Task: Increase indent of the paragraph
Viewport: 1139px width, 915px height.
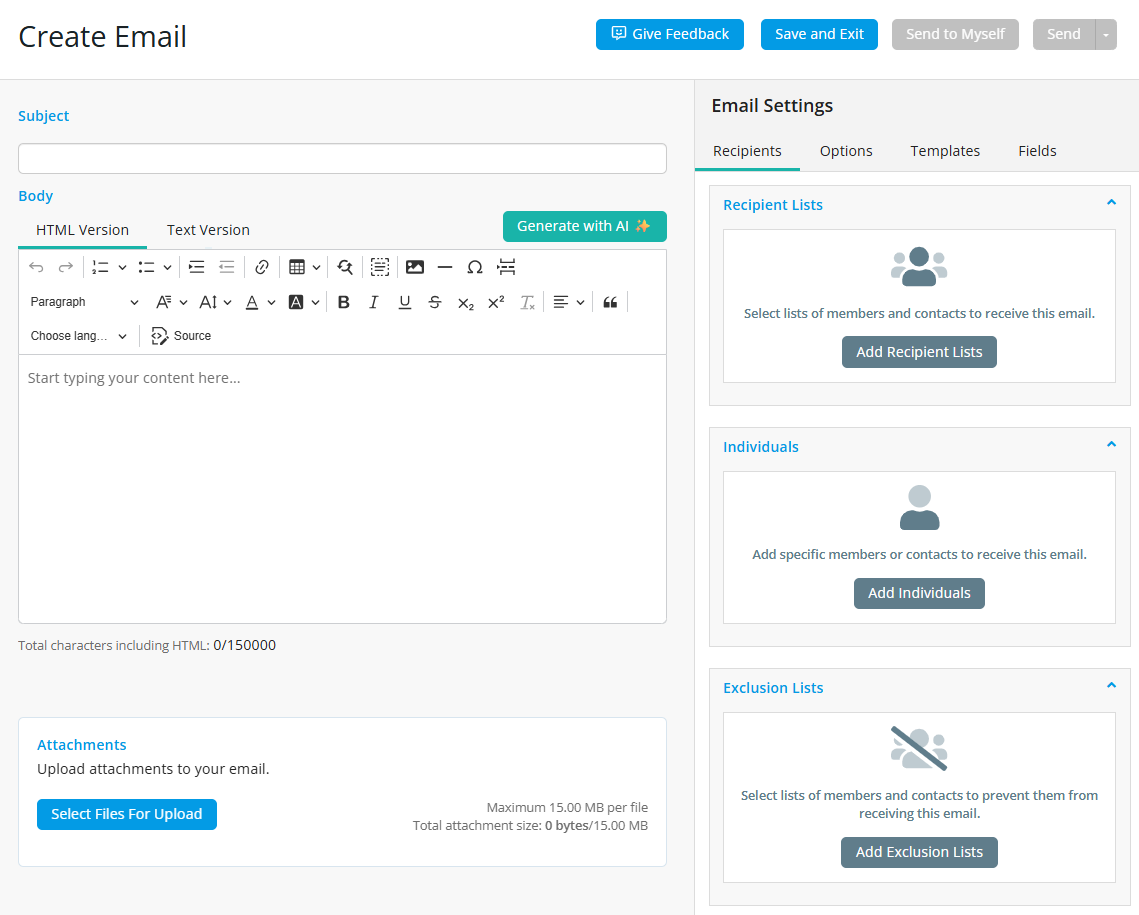Action: click(196, 267)
